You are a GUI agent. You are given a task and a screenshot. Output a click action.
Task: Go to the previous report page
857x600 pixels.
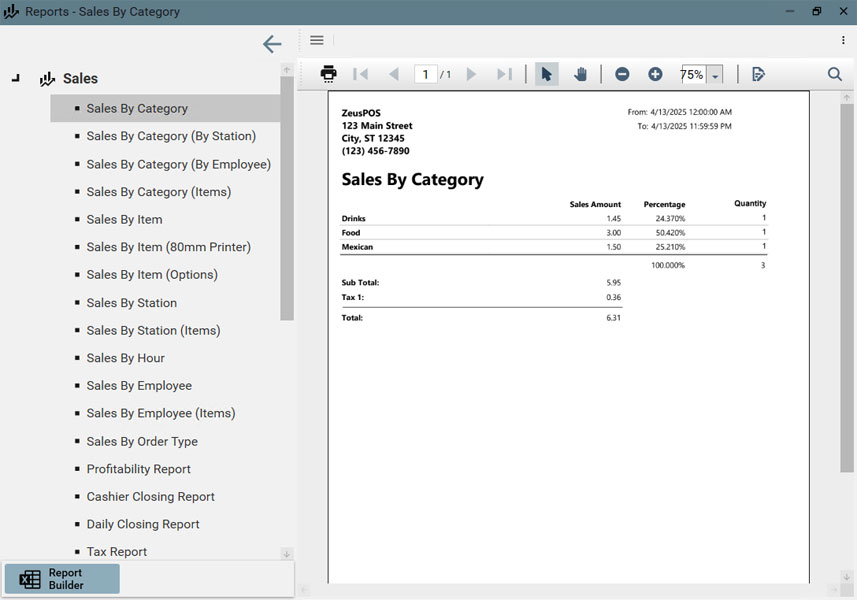[394, 74]
